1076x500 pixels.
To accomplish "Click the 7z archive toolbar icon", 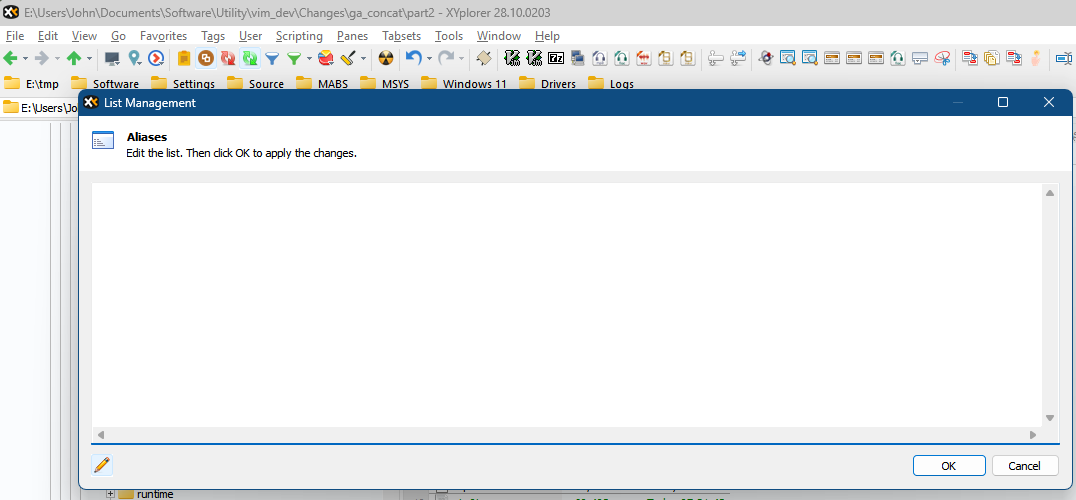I will point(556,59).
